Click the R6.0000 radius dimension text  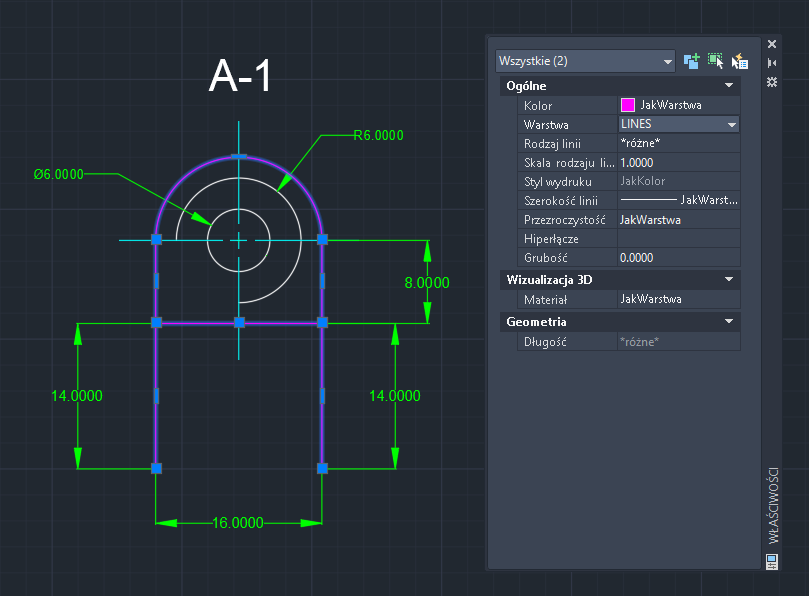pos(378,135)
